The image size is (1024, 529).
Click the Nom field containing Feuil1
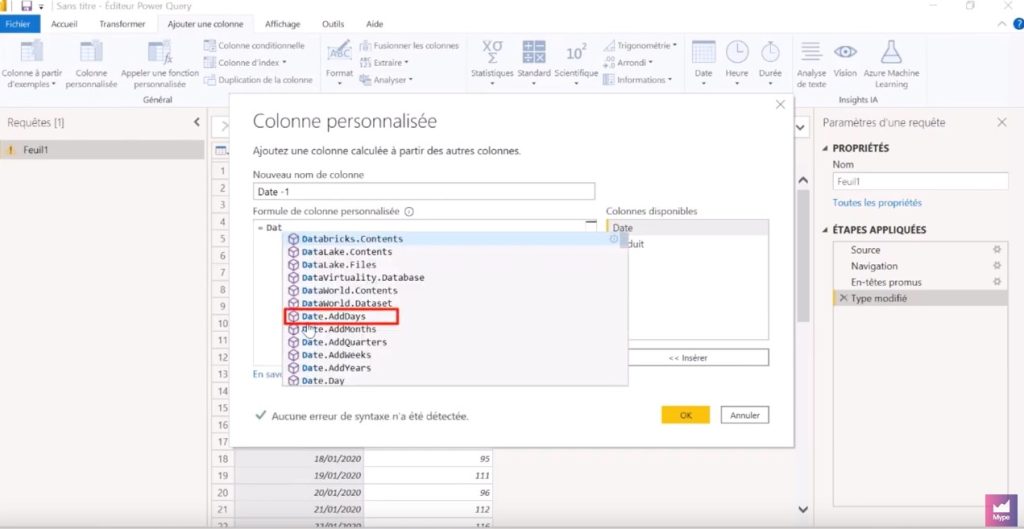(x=921, y=182)
